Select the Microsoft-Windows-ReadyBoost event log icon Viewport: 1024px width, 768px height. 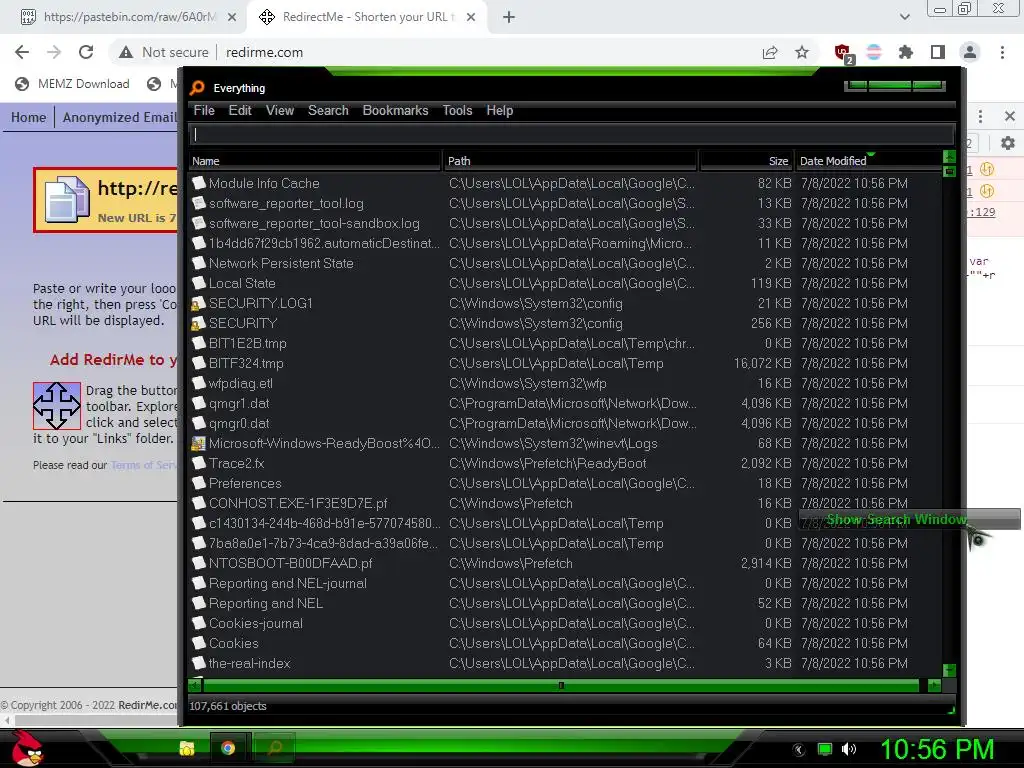click(x=199, y=443)
